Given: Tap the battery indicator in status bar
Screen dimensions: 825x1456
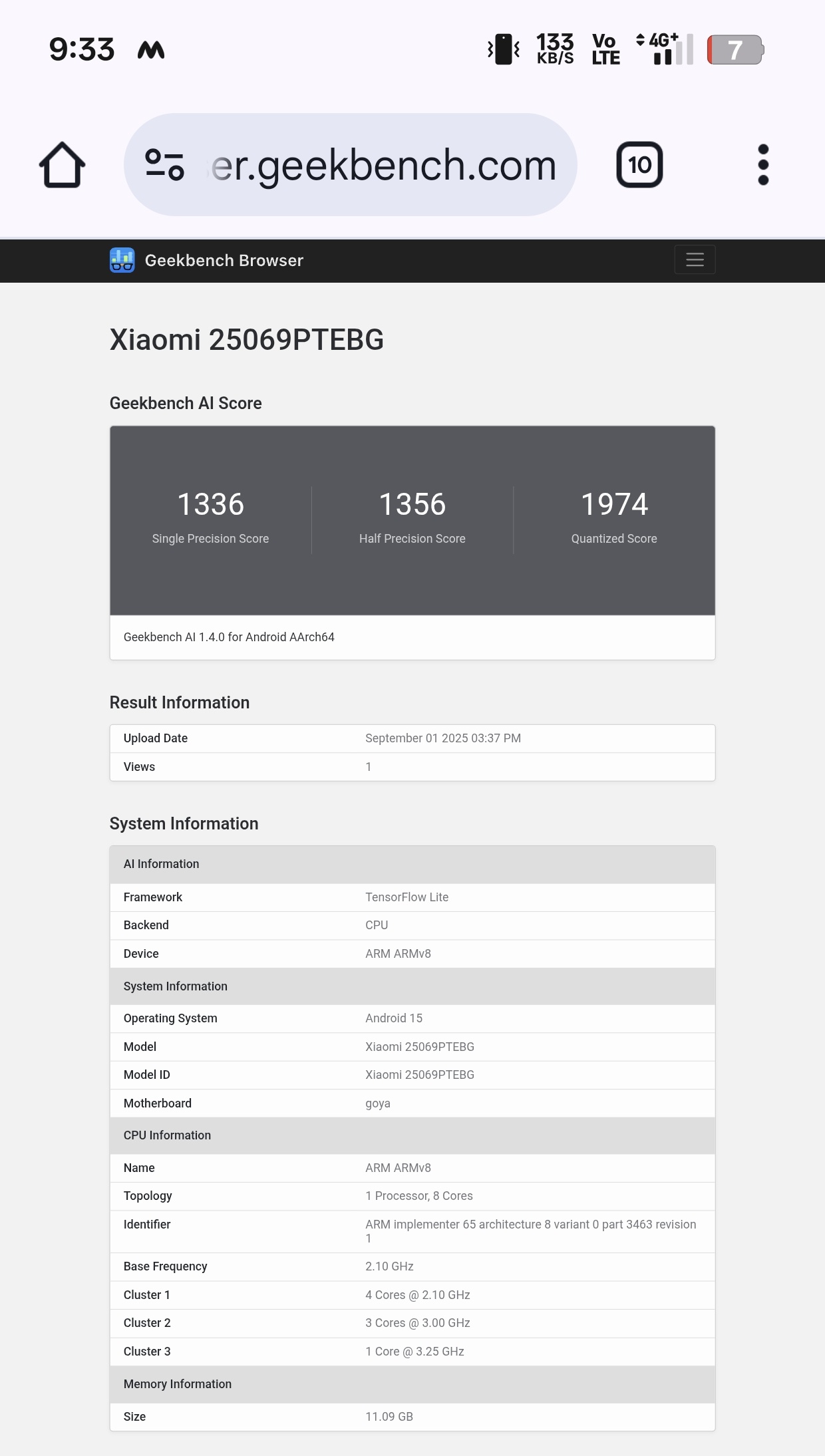Looking at the screenshot, I should 735,50.
